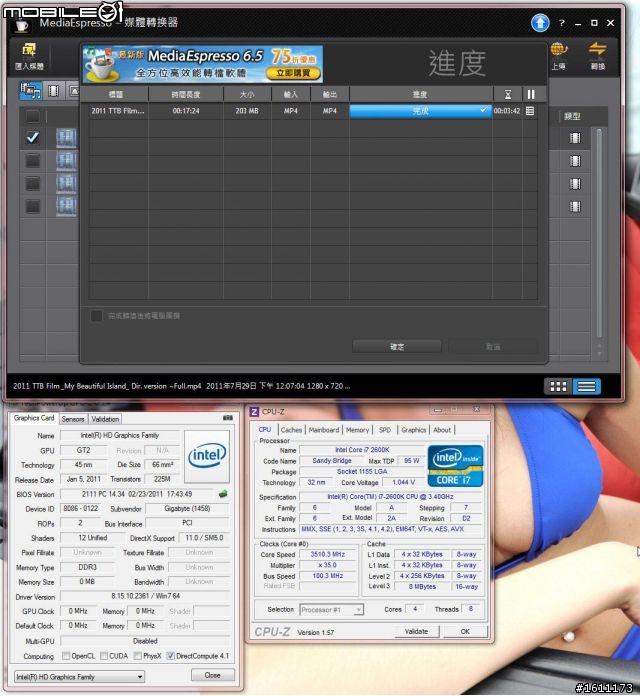Open the Memory tab in CPU-Z
Screen dimensions: 640x696
pyautogui.click(x=357, y=430)
